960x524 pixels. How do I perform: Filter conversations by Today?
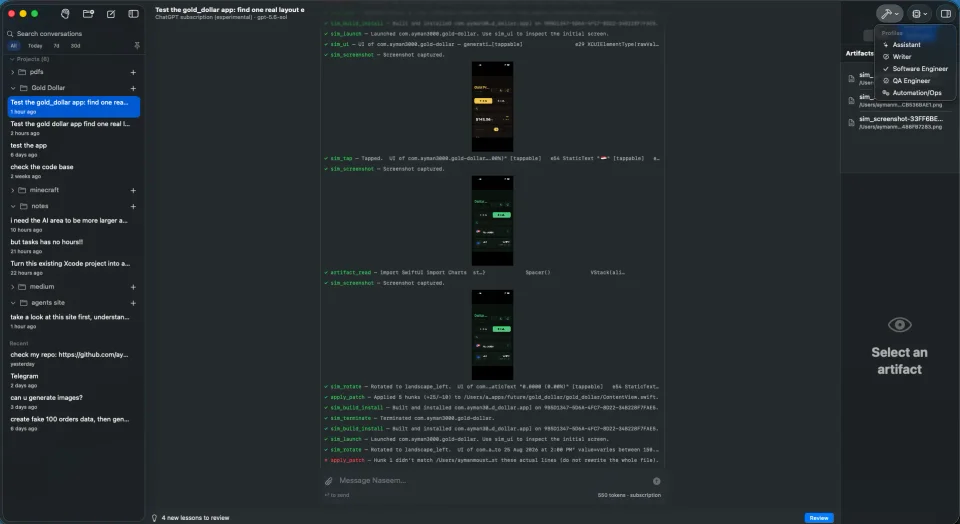pos(35,46)
